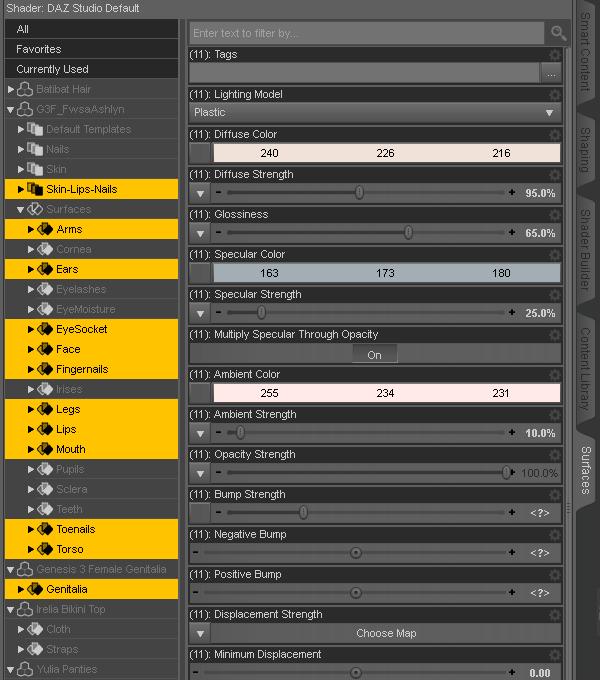
Task: Open the Specular Strength gear settings
Action: (x=554, y=295)
